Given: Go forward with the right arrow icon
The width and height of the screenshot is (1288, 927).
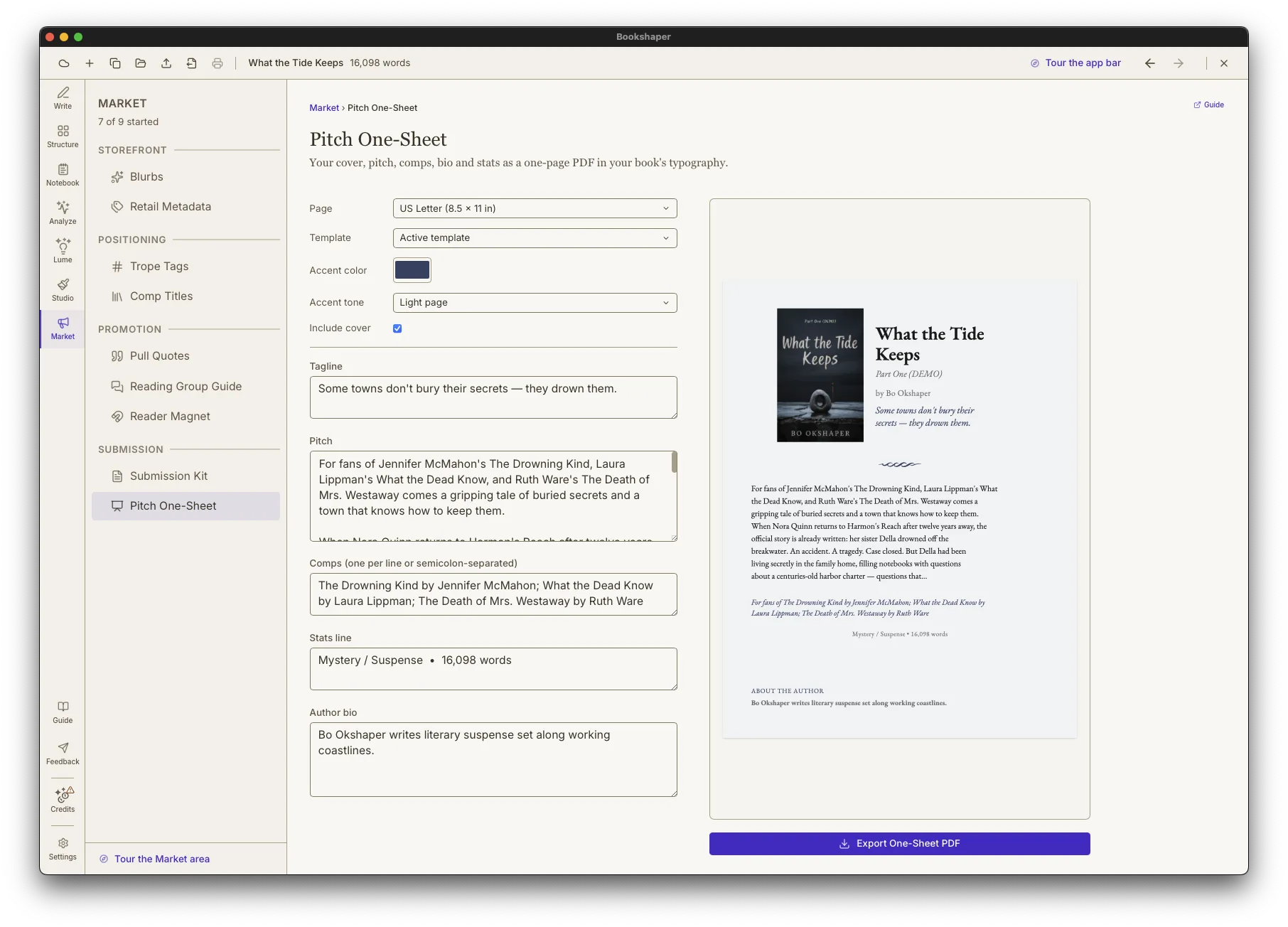Looking at the screenshot, I should [x=1179, y=63].
